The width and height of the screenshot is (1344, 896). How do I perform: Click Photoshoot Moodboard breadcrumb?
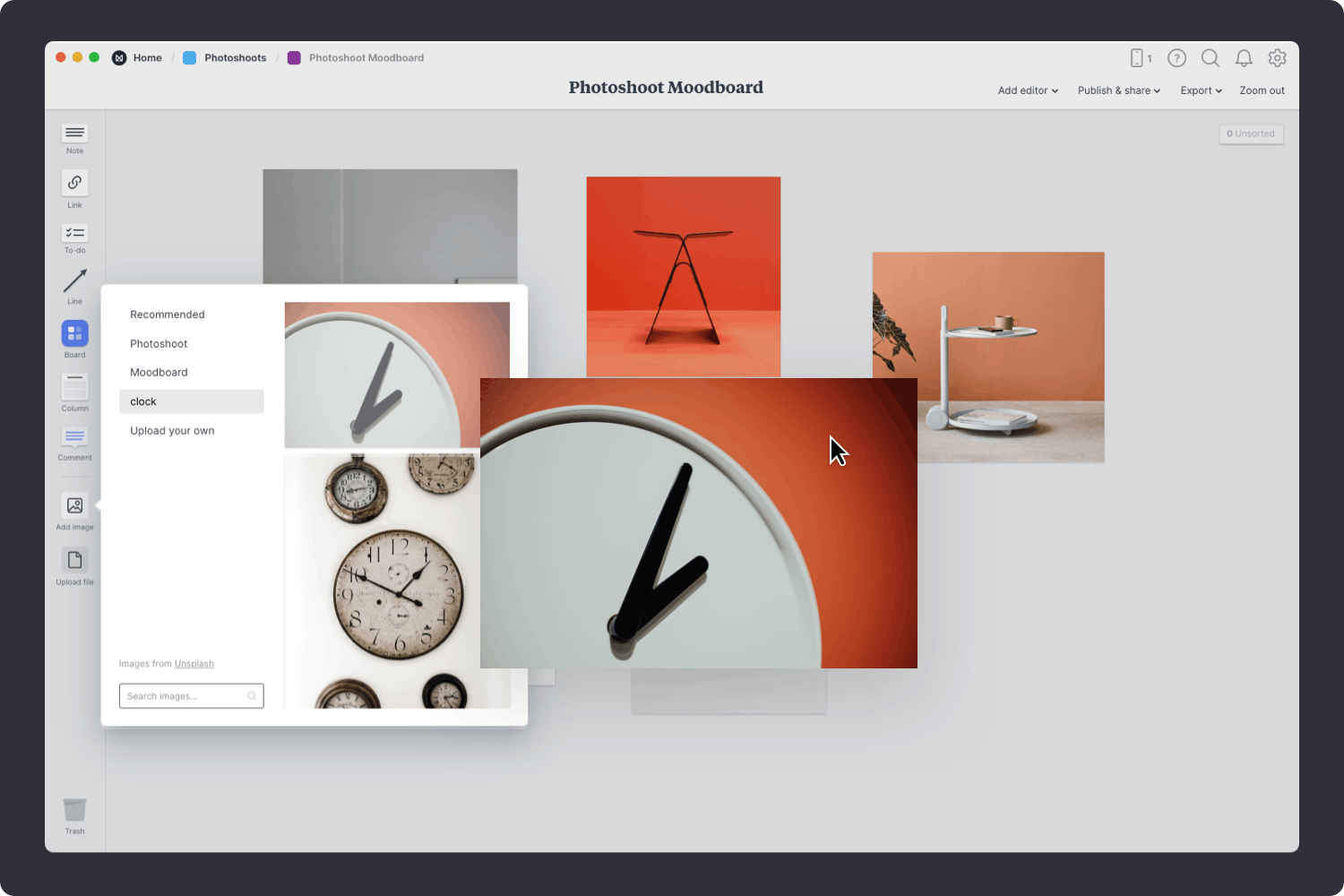(x=366, y=58)
